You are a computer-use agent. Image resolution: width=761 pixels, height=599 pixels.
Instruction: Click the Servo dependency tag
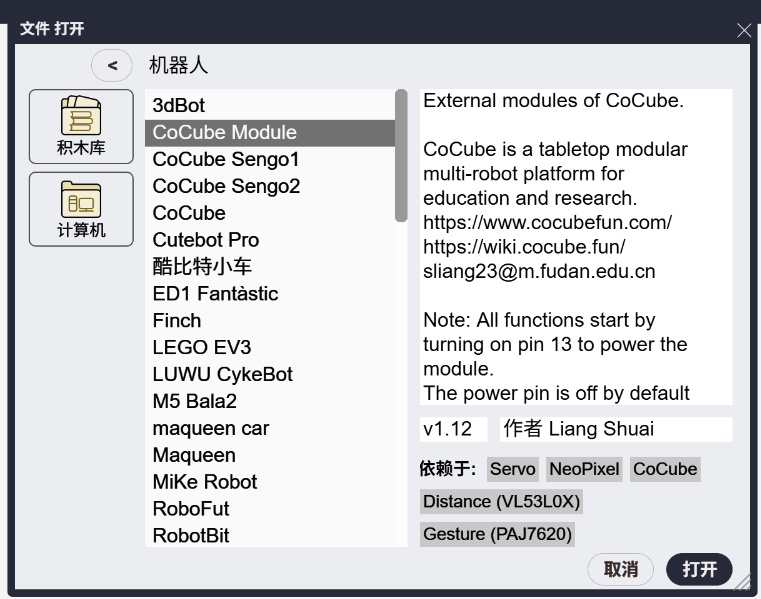[513, 469]
